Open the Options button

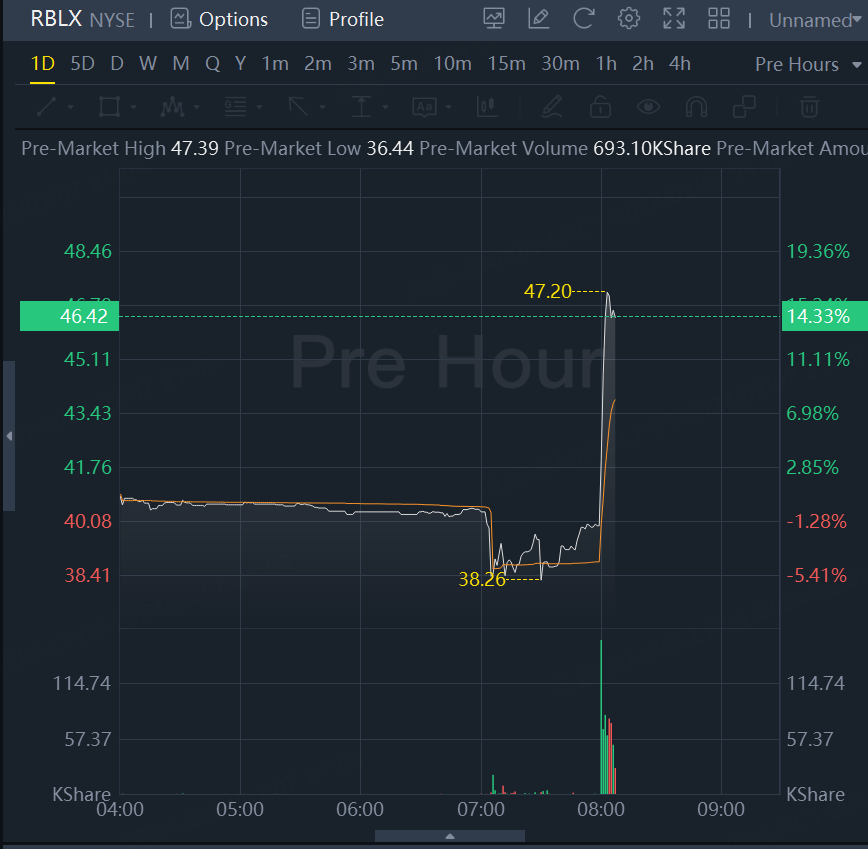(219, 19)
